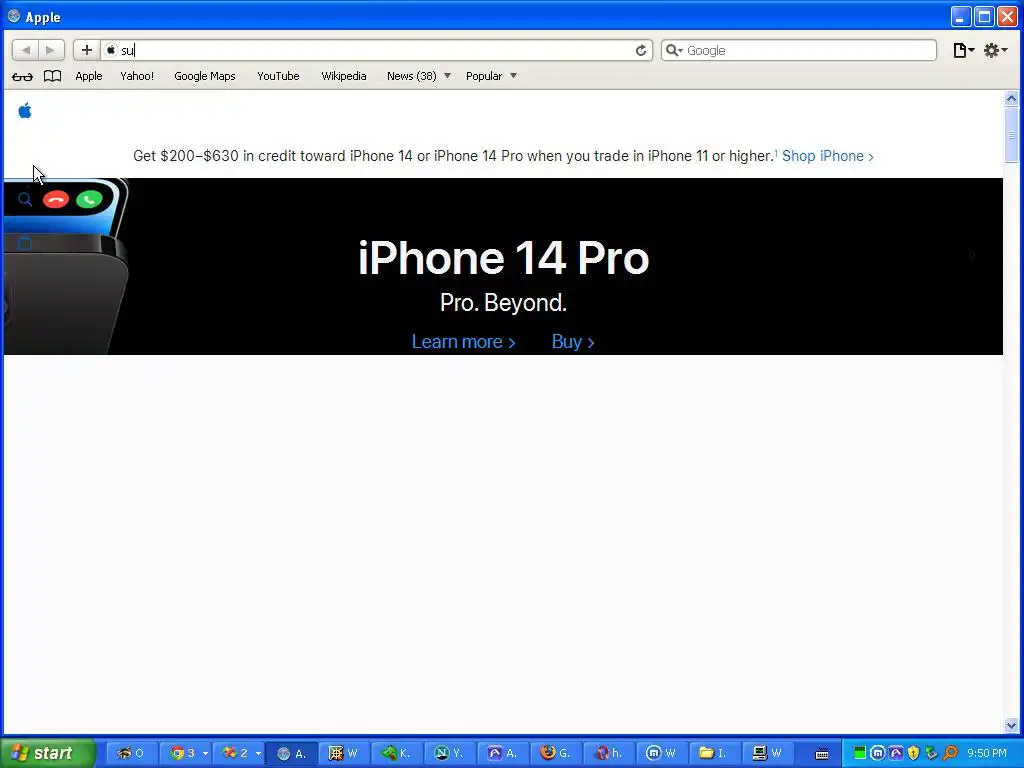Screen dimensions: 1024x768
Task: Click in the address bar containing 'su'
Action: pyautogui.click(x=376, y=50)
